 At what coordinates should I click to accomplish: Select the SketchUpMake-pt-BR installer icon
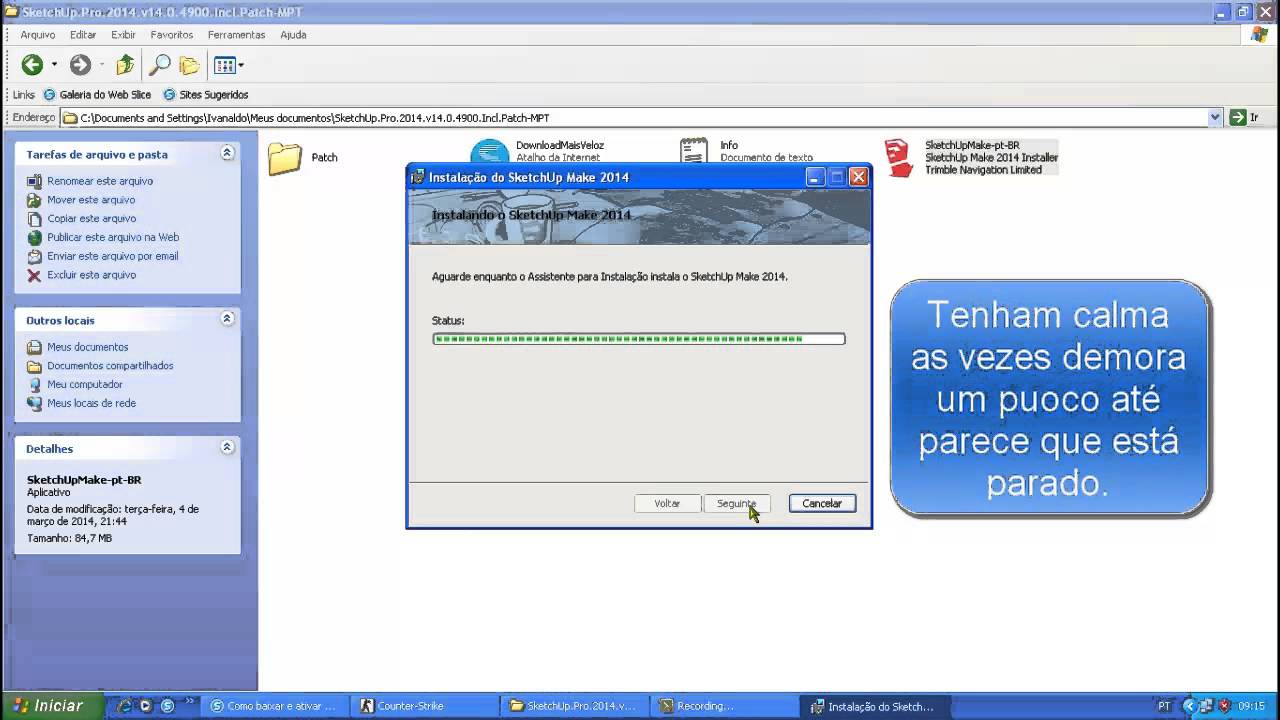tap(899, 158)
